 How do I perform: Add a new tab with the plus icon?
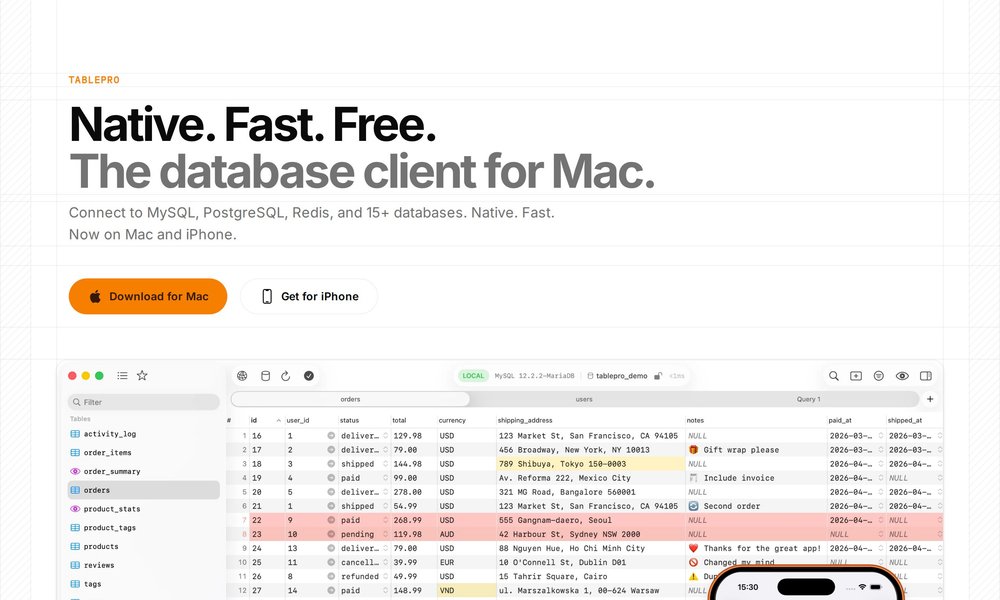930,399
